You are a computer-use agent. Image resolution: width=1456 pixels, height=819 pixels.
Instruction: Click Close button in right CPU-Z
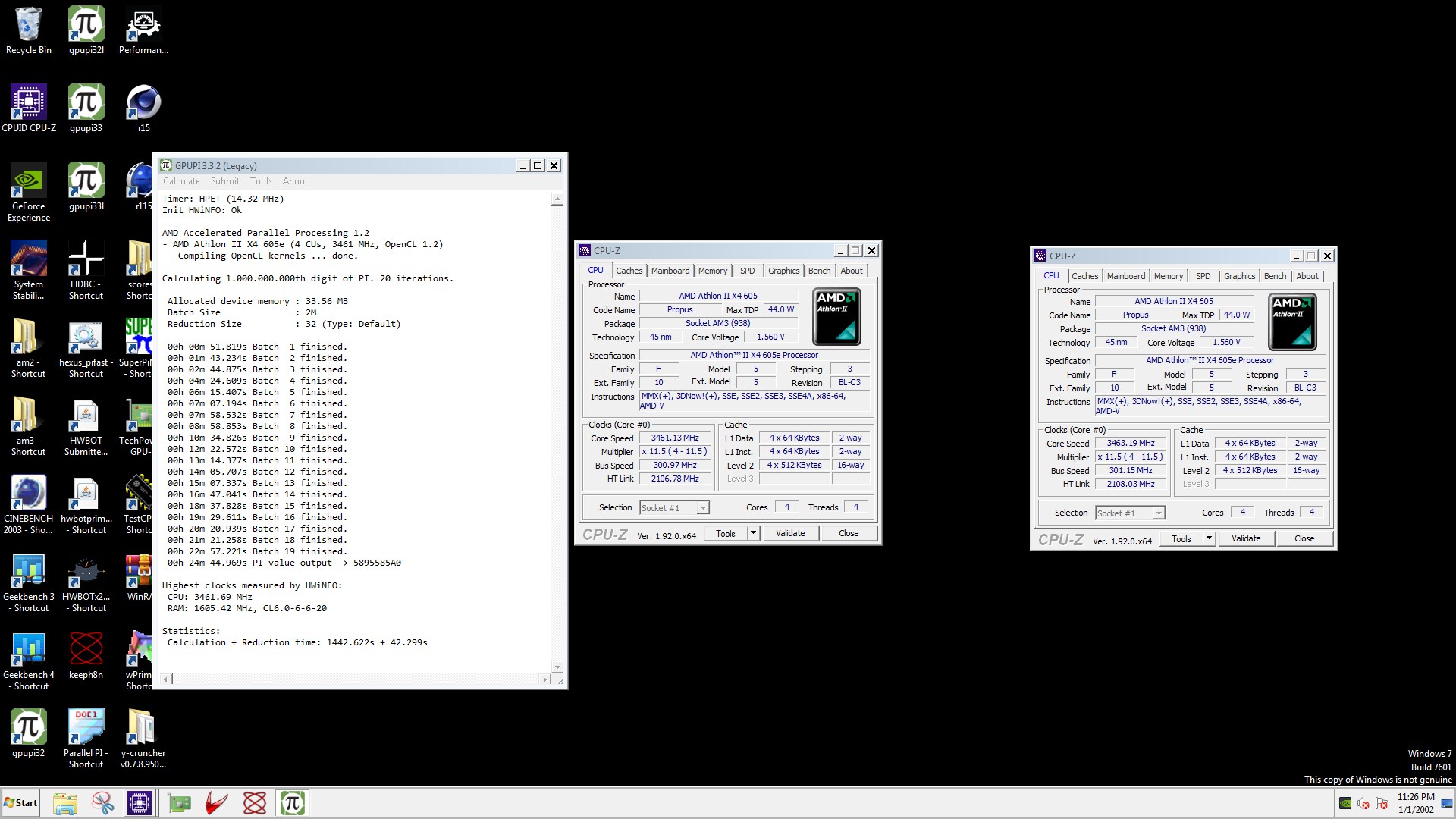tap(1304, 538)
